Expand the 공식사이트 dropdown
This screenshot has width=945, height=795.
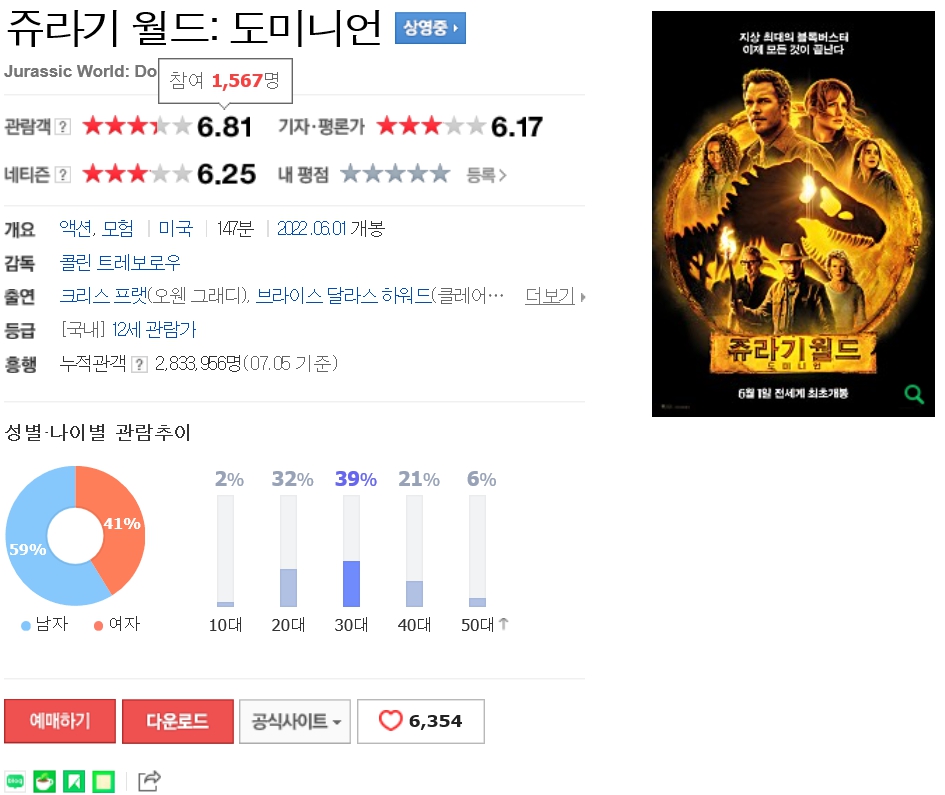tap(295, 721)
